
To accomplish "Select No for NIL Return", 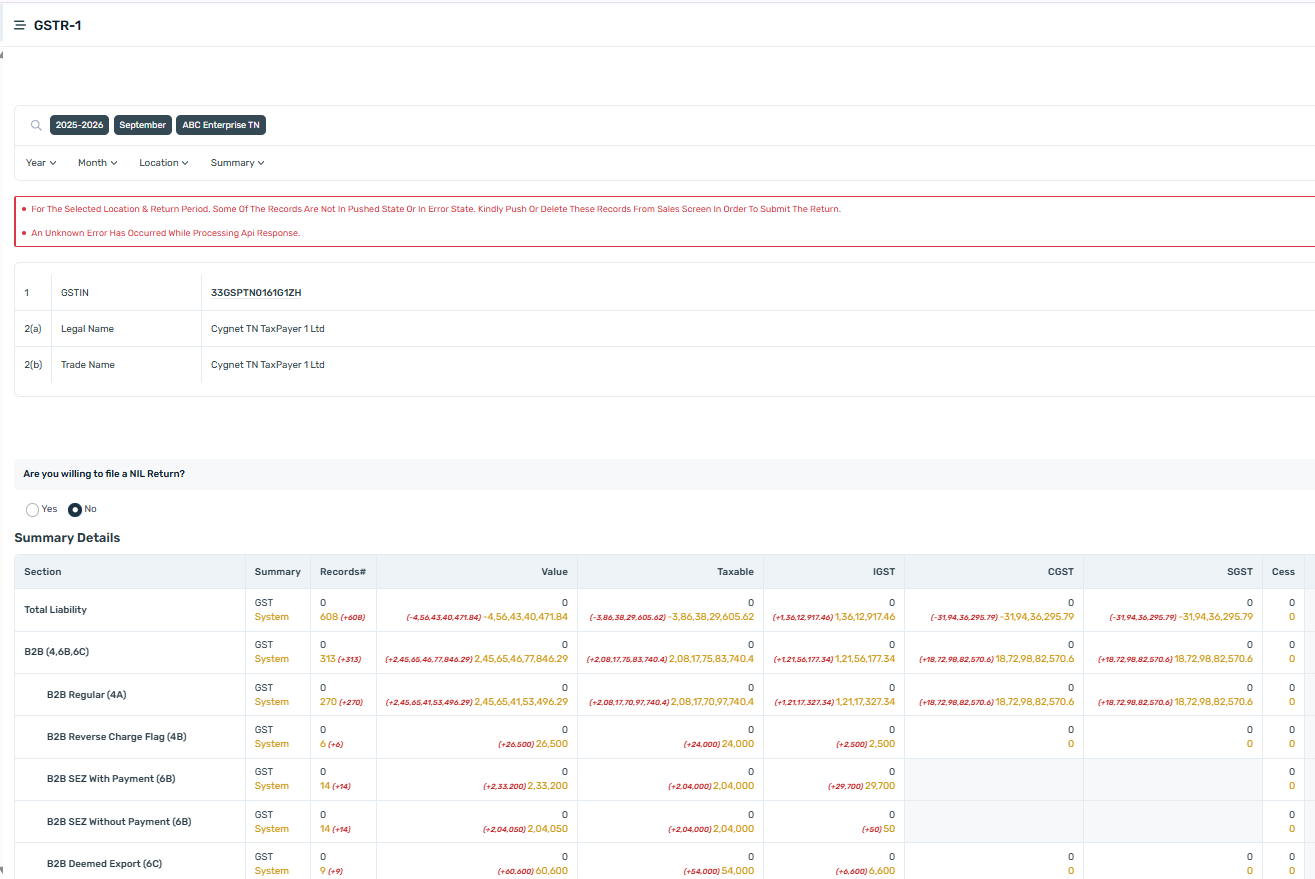I will (x=75, y=510).
